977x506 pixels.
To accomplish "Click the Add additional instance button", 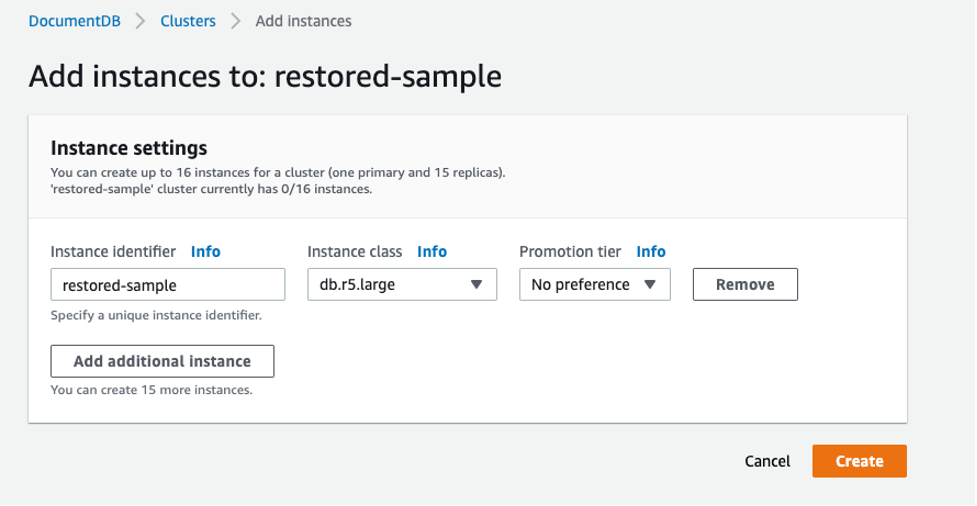I will [162, 361].
